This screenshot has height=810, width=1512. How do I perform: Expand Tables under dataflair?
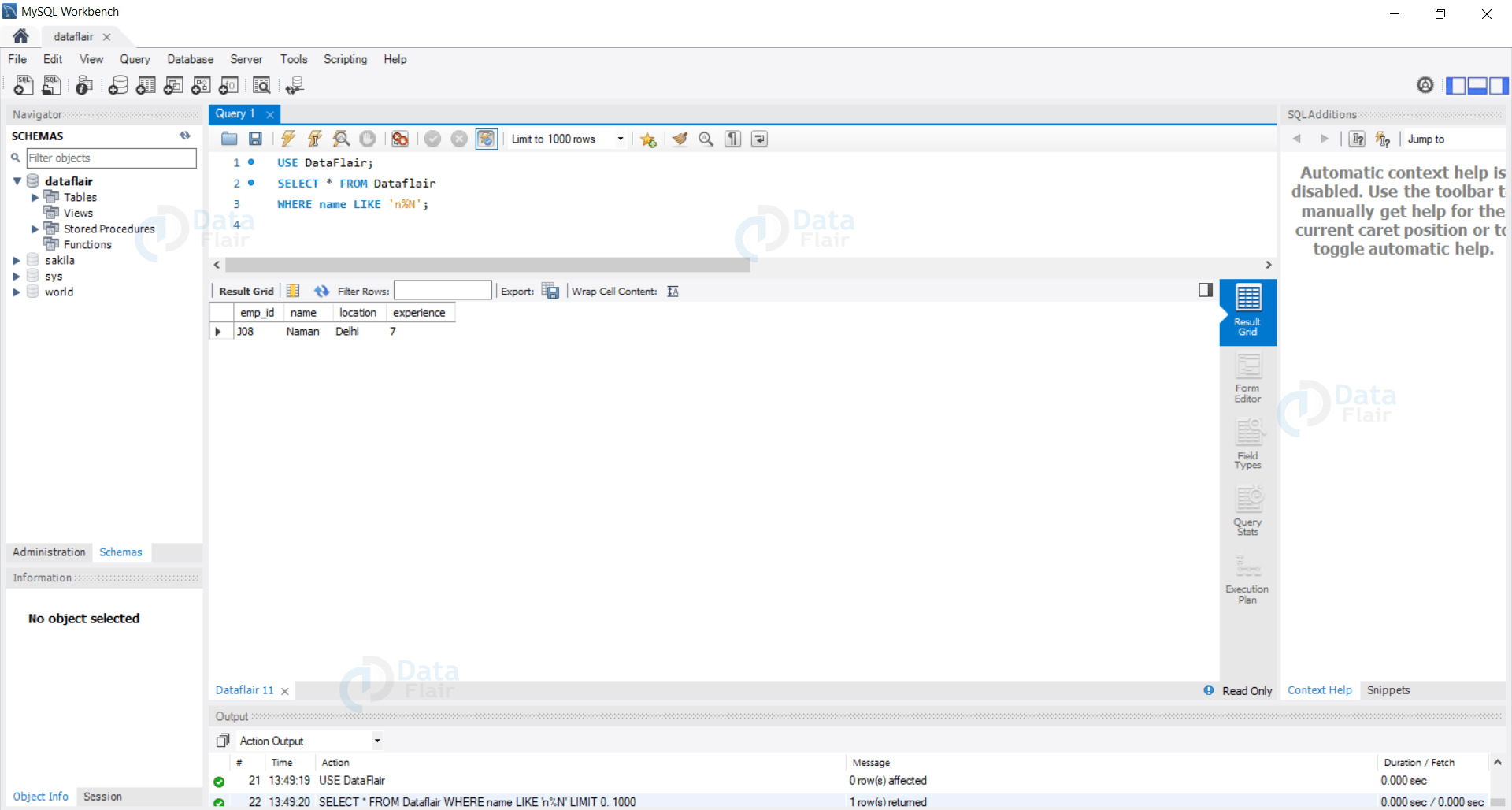[x=35, y=197]
